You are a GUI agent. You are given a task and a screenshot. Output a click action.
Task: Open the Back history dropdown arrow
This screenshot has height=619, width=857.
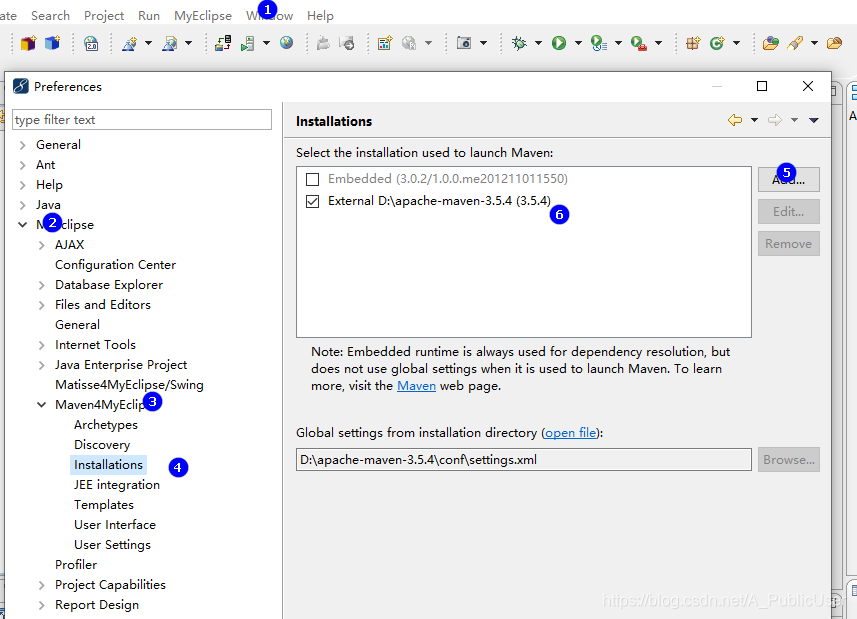coord(754,120)
